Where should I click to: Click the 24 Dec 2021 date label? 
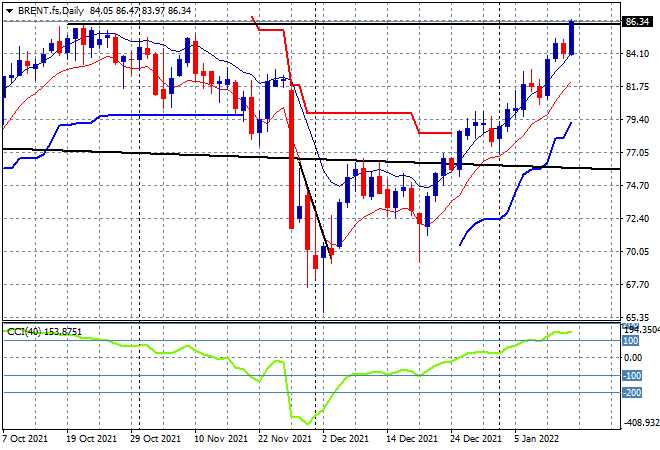[476, 439]
